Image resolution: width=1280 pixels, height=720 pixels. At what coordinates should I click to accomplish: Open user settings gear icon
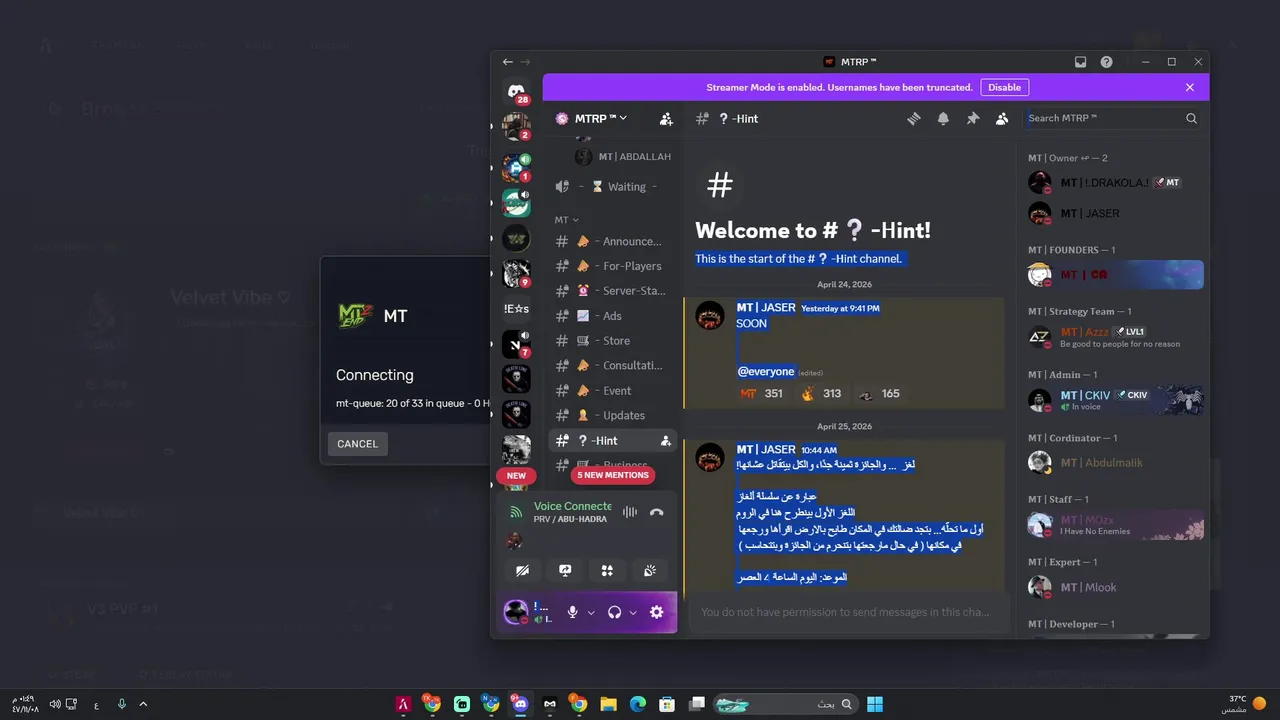[x=656, y=612]
